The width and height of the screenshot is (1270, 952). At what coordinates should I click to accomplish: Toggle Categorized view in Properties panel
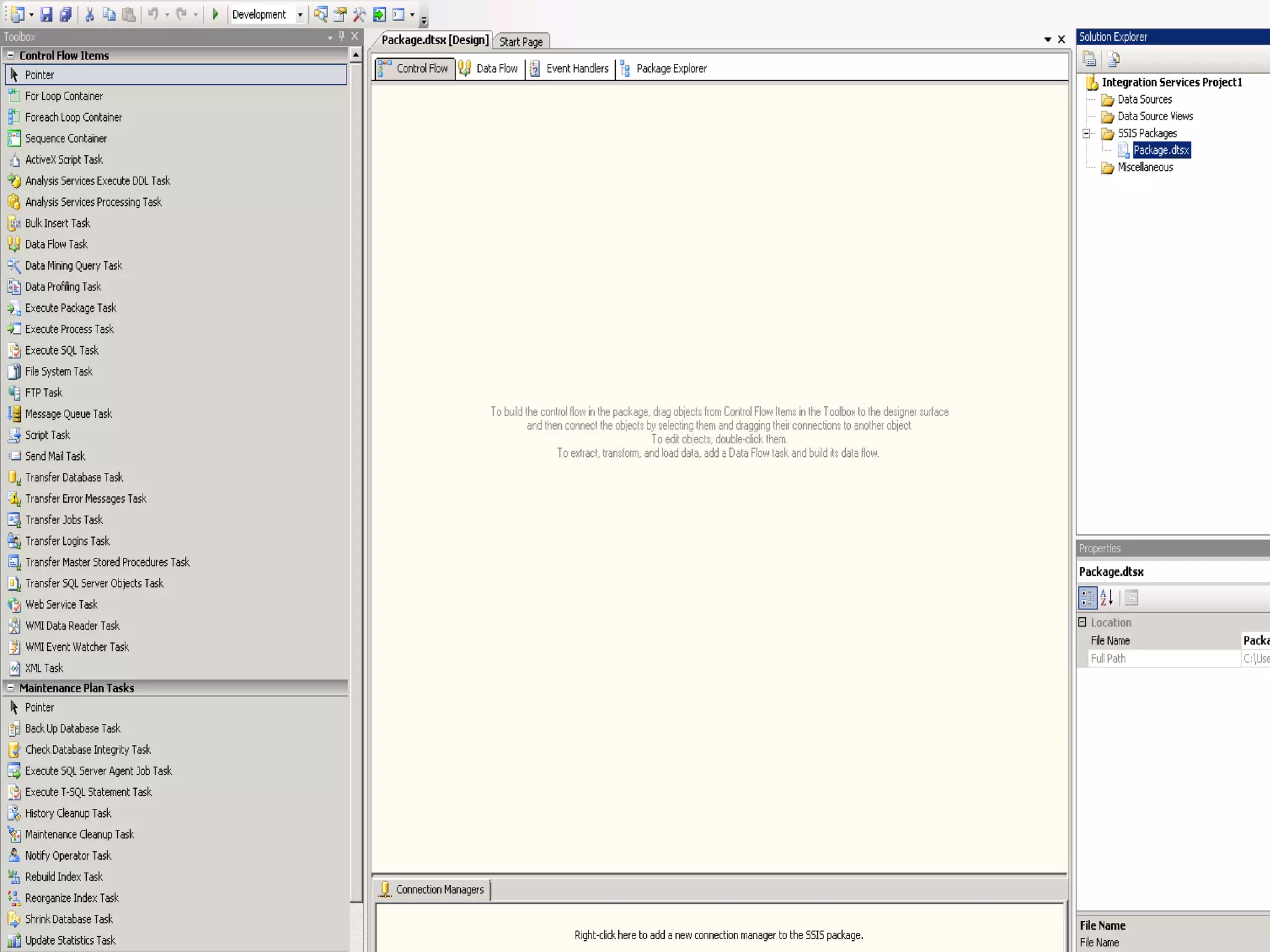1088,598
